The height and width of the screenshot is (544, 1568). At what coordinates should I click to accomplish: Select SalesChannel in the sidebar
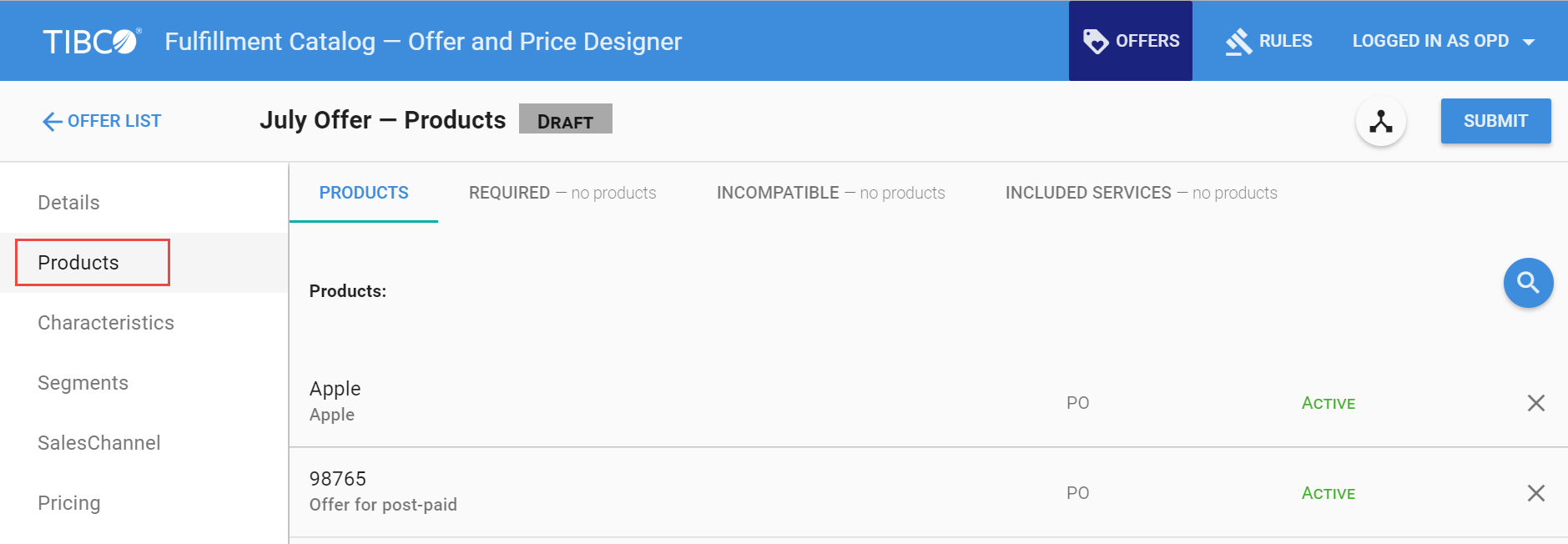point(98,443)
